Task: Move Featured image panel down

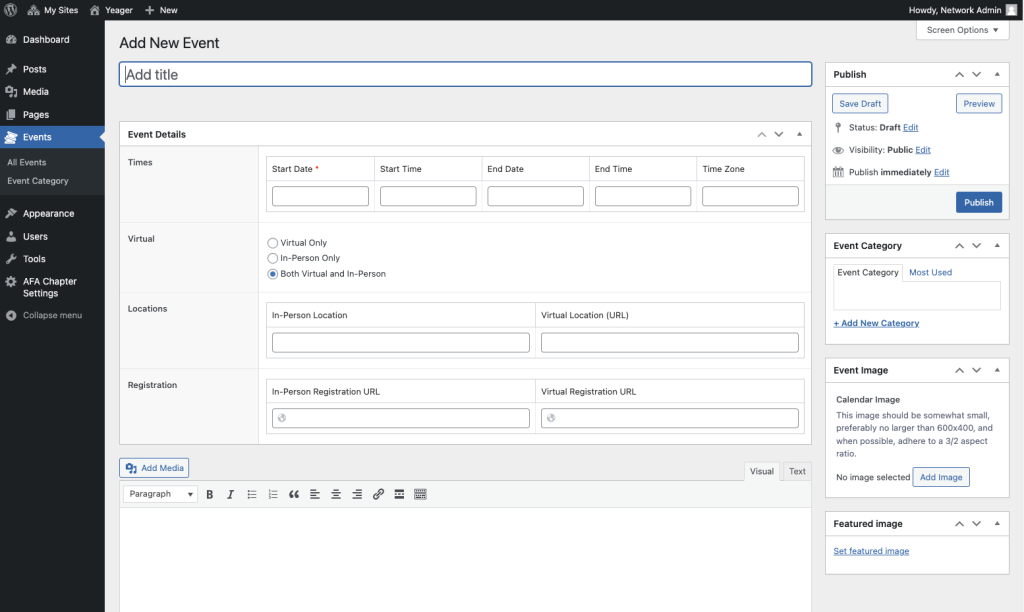Action: pos(976,524)
